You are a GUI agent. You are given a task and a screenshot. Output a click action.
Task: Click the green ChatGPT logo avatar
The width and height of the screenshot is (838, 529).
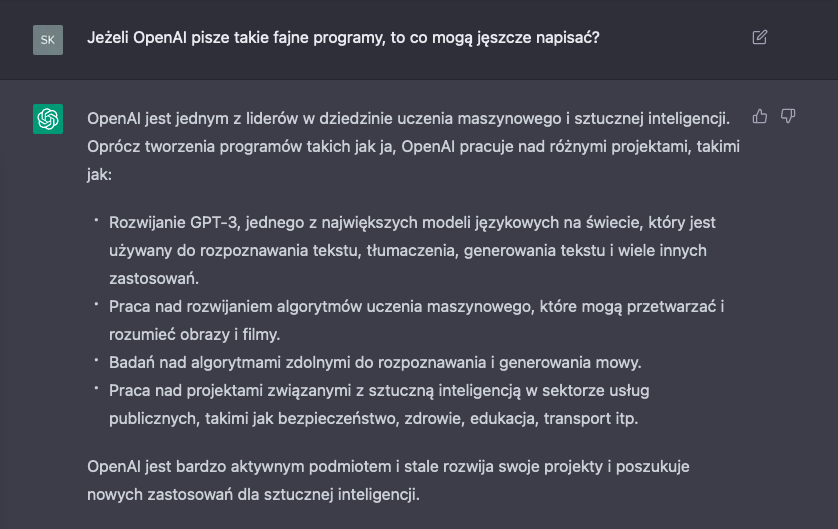coord(48,119)
